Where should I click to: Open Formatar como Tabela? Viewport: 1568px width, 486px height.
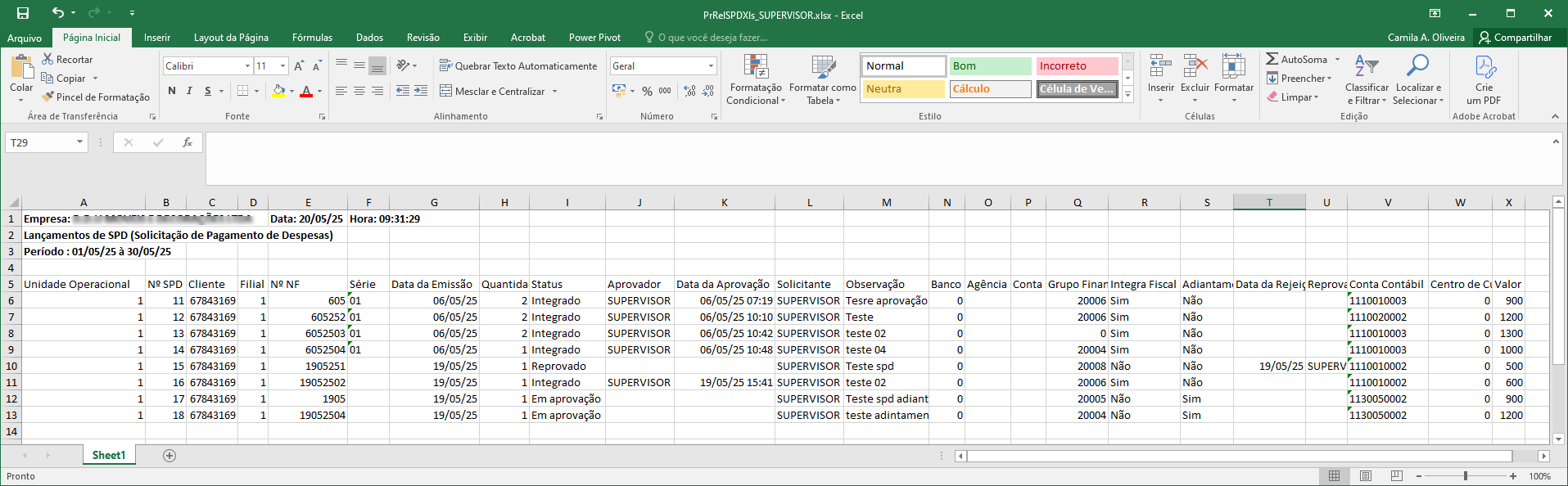click(823, 79)
